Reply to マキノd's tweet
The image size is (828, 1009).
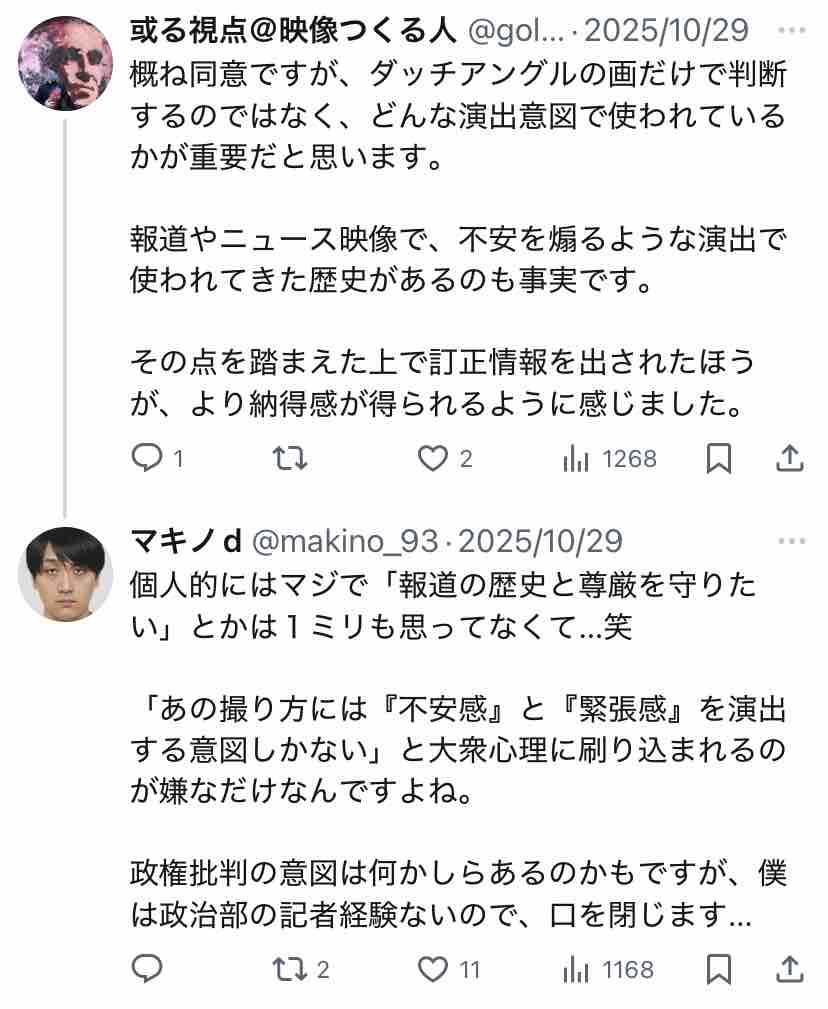click(147, 968)
